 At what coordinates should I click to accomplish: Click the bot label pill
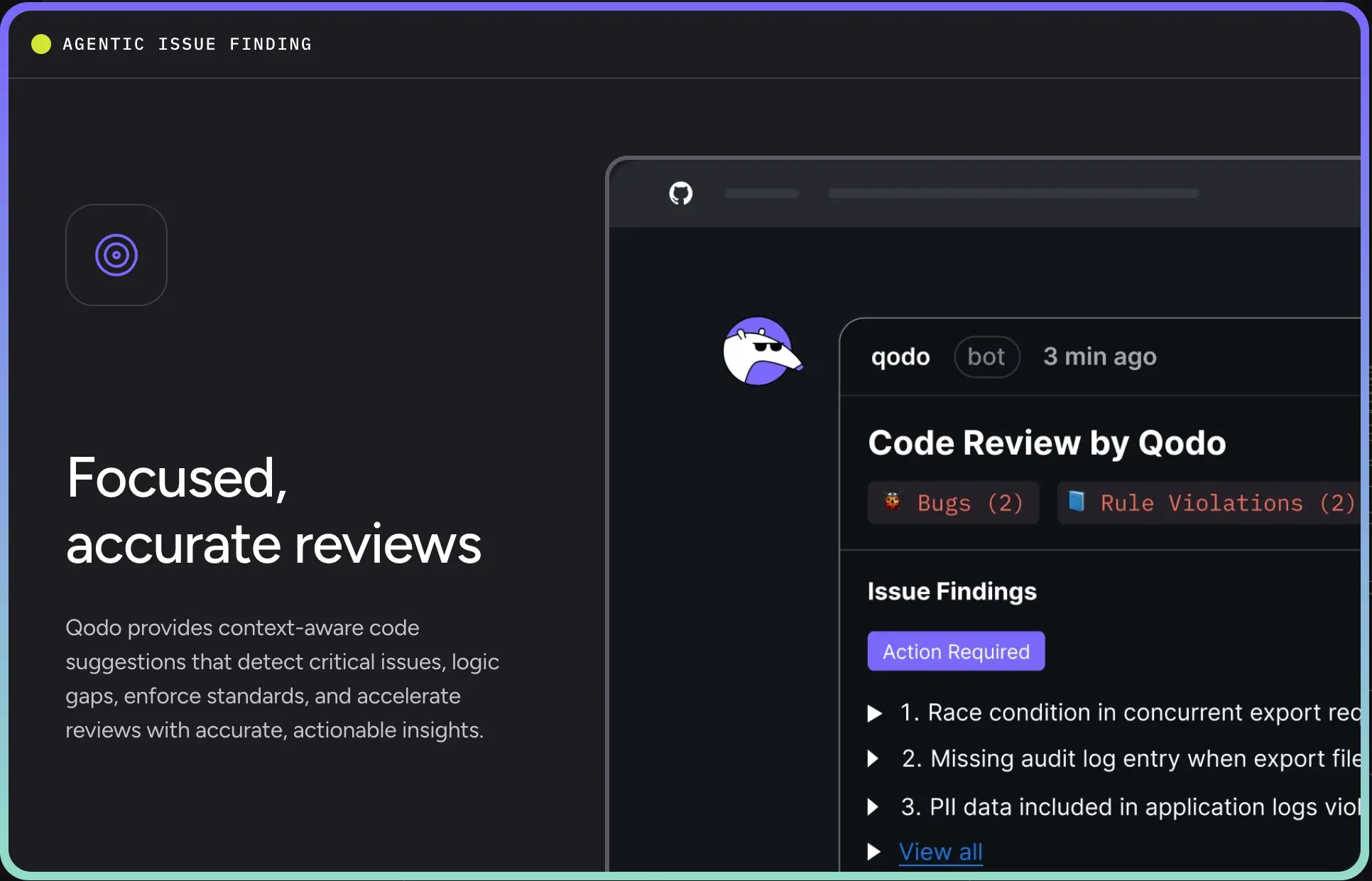tap(986, 357)
